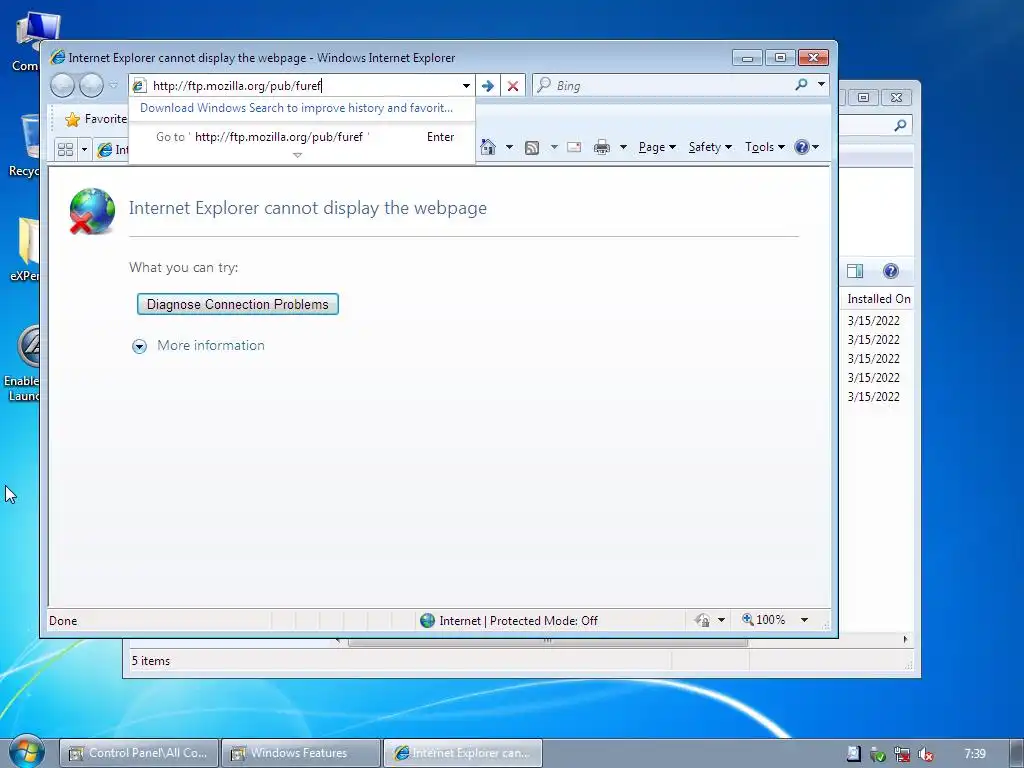1024x768 pixels.
Task: Click the RSS Feeds icon
Action: point(532,148)
